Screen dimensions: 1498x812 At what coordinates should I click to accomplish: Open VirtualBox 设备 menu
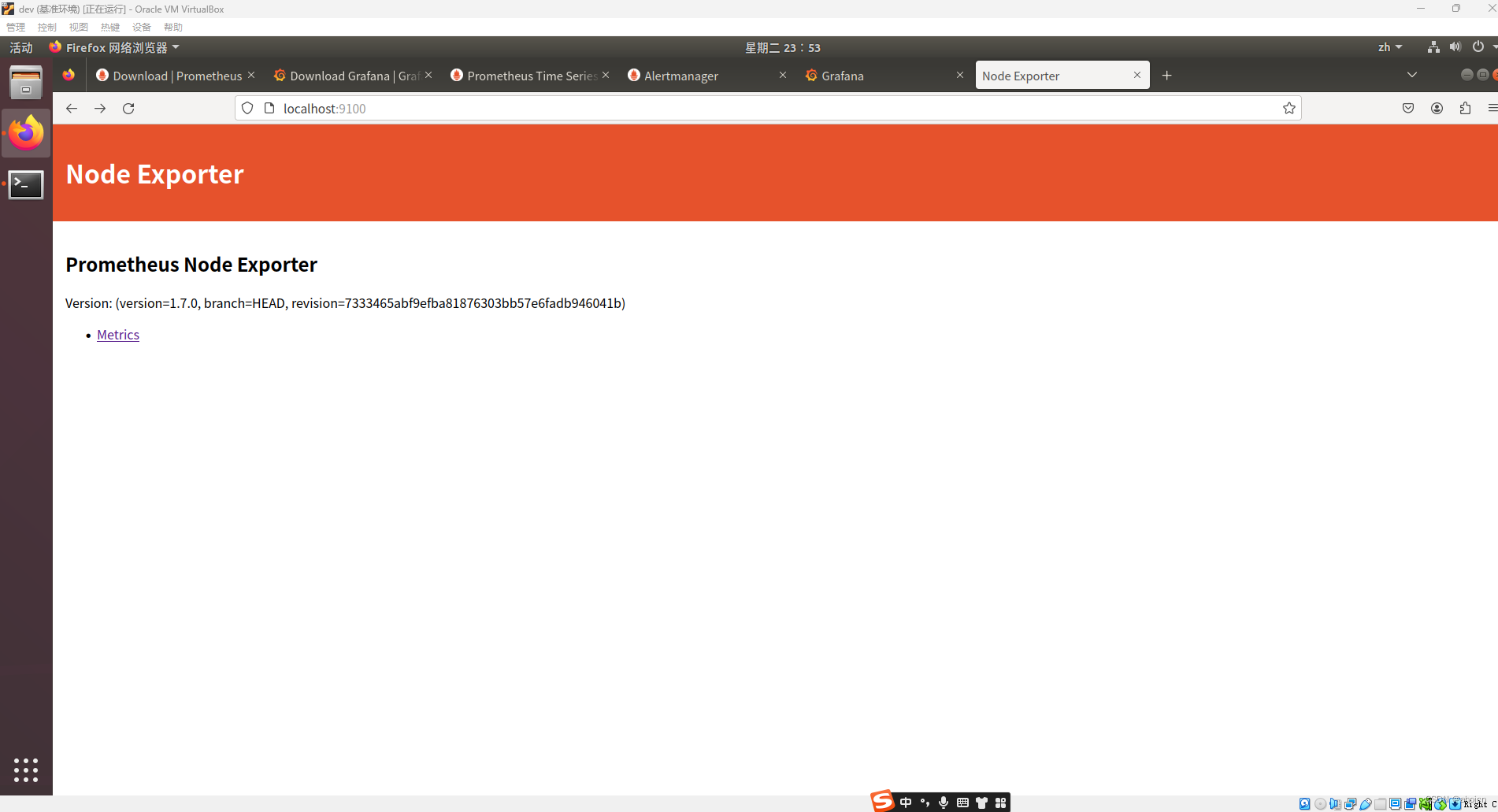(142, 28)
